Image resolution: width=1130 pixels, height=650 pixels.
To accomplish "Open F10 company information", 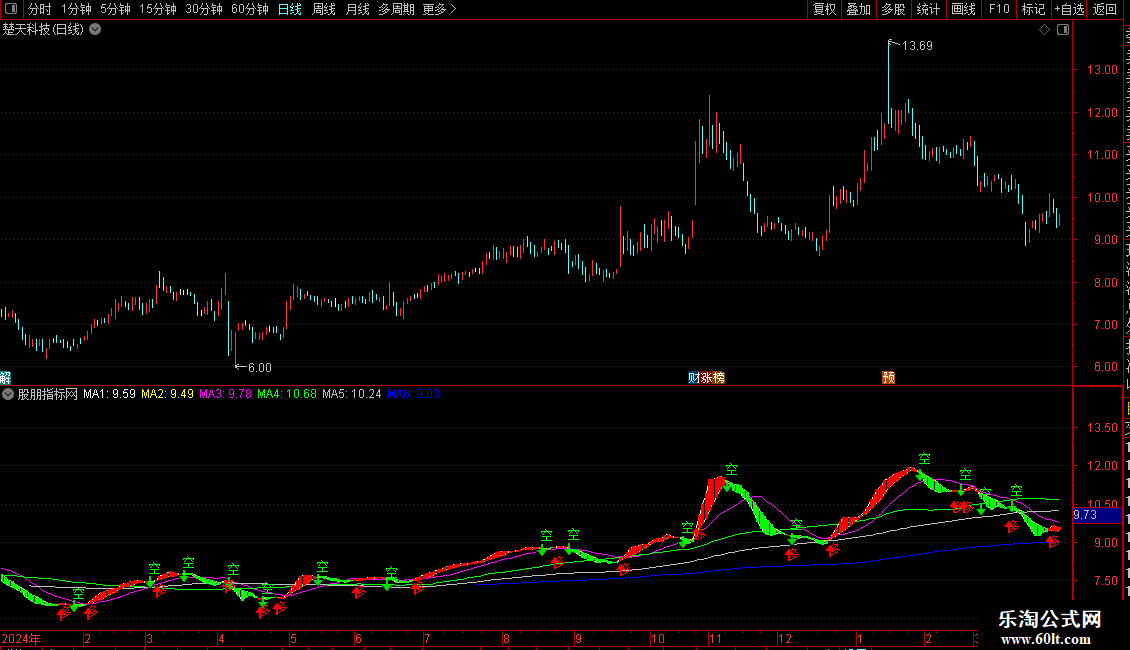I will pyautogui.click(x=999, y=9).
